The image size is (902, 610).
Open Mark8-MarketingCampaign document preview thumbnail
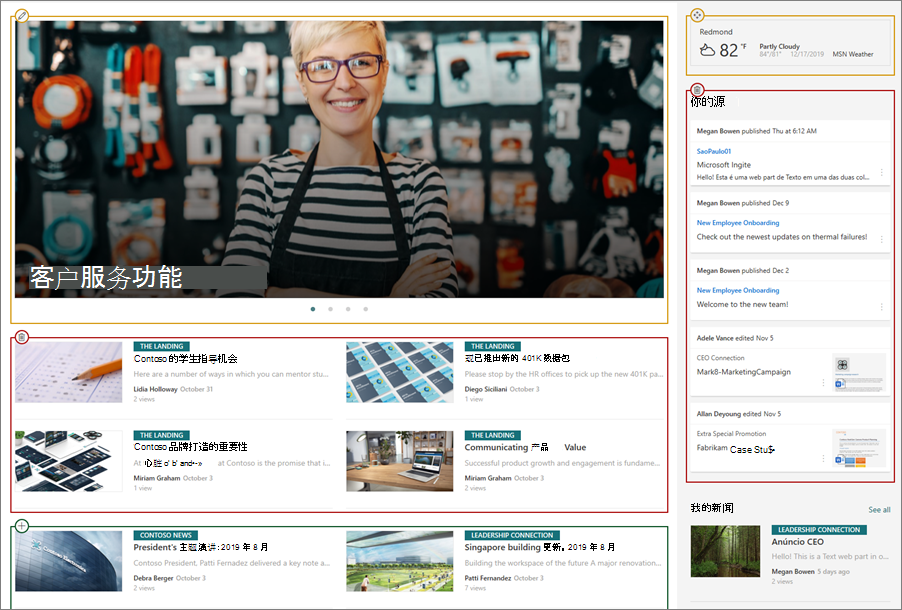coord(859,373)
